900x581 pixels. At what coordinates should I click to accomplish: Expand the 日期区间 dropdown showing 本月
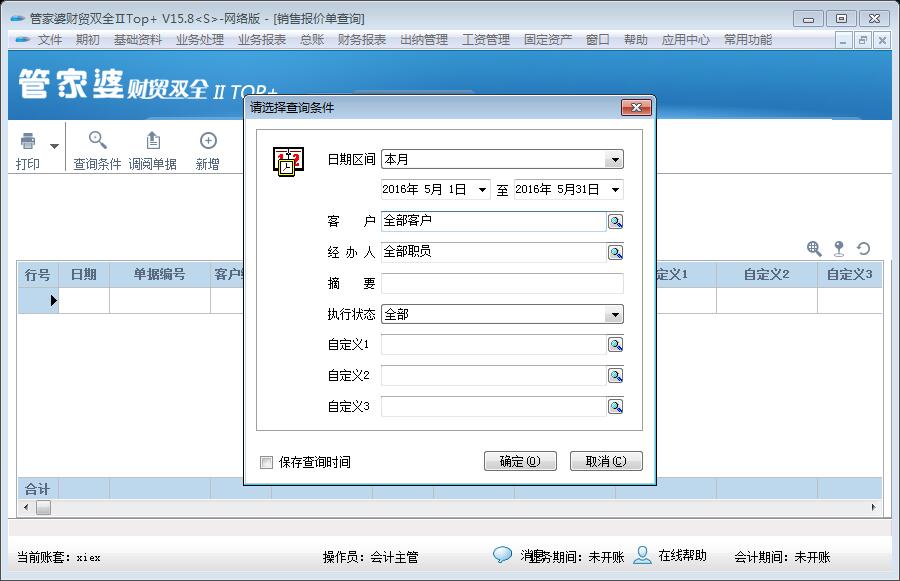(x=615, y=160)
